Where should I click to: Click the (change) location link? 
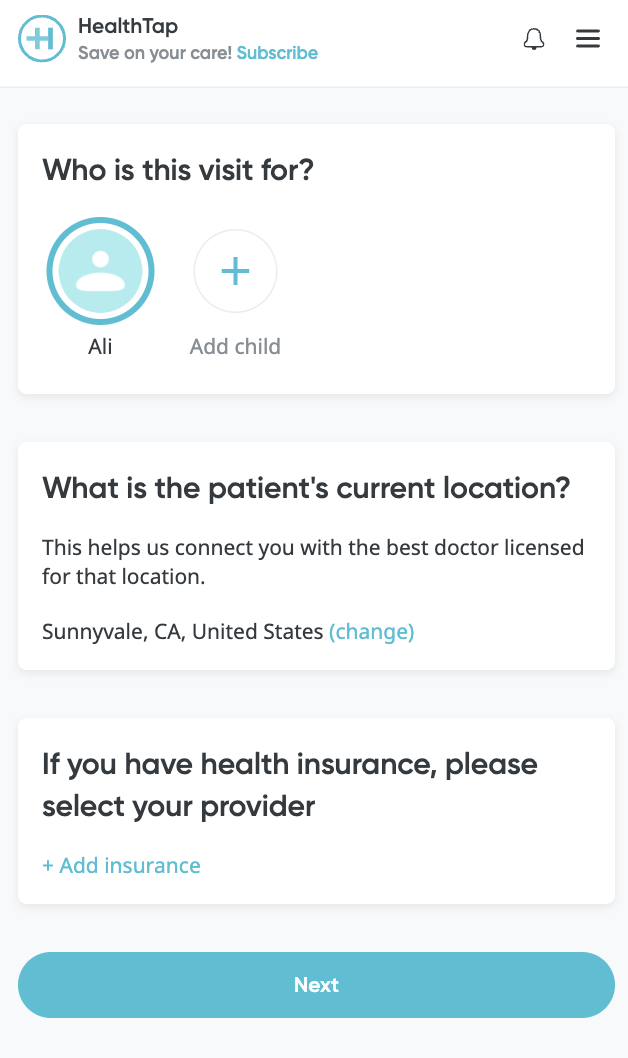coord(372,632)
